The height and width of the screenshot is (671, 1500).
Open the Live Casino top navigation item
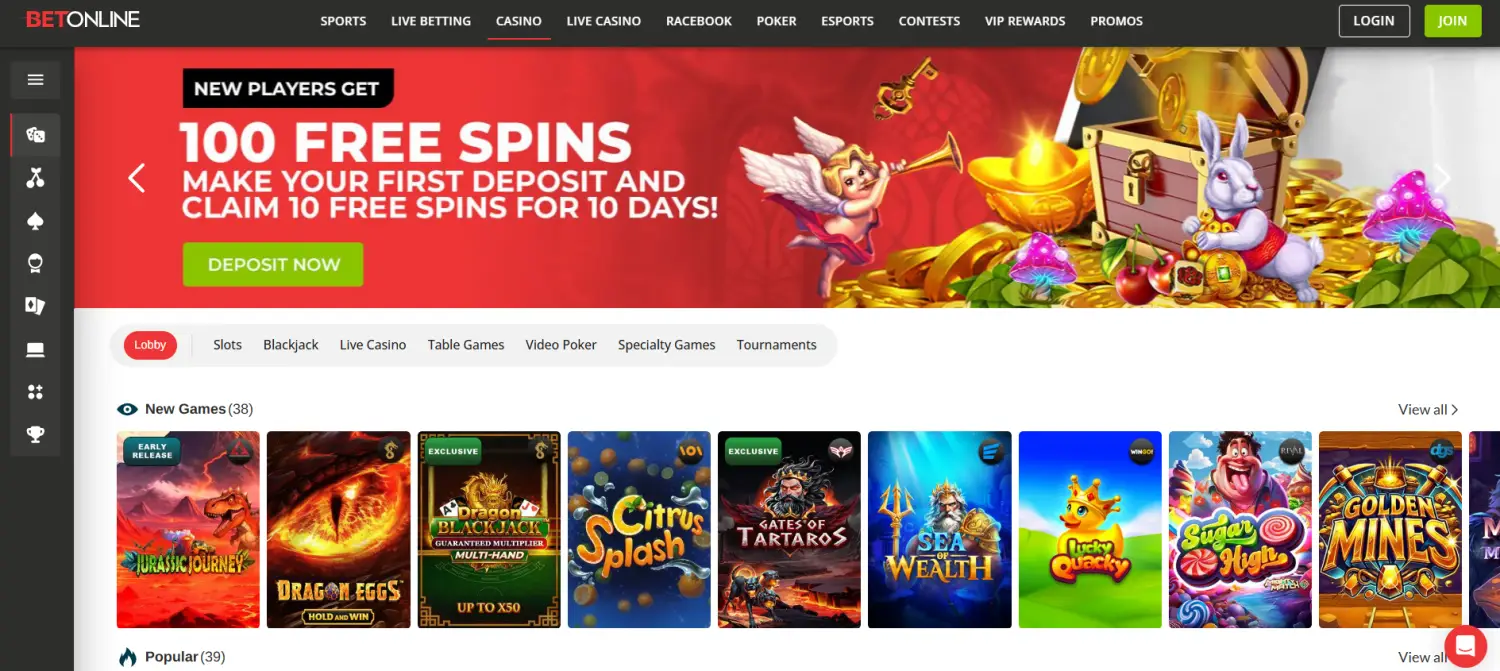click(x=604, y=20)
